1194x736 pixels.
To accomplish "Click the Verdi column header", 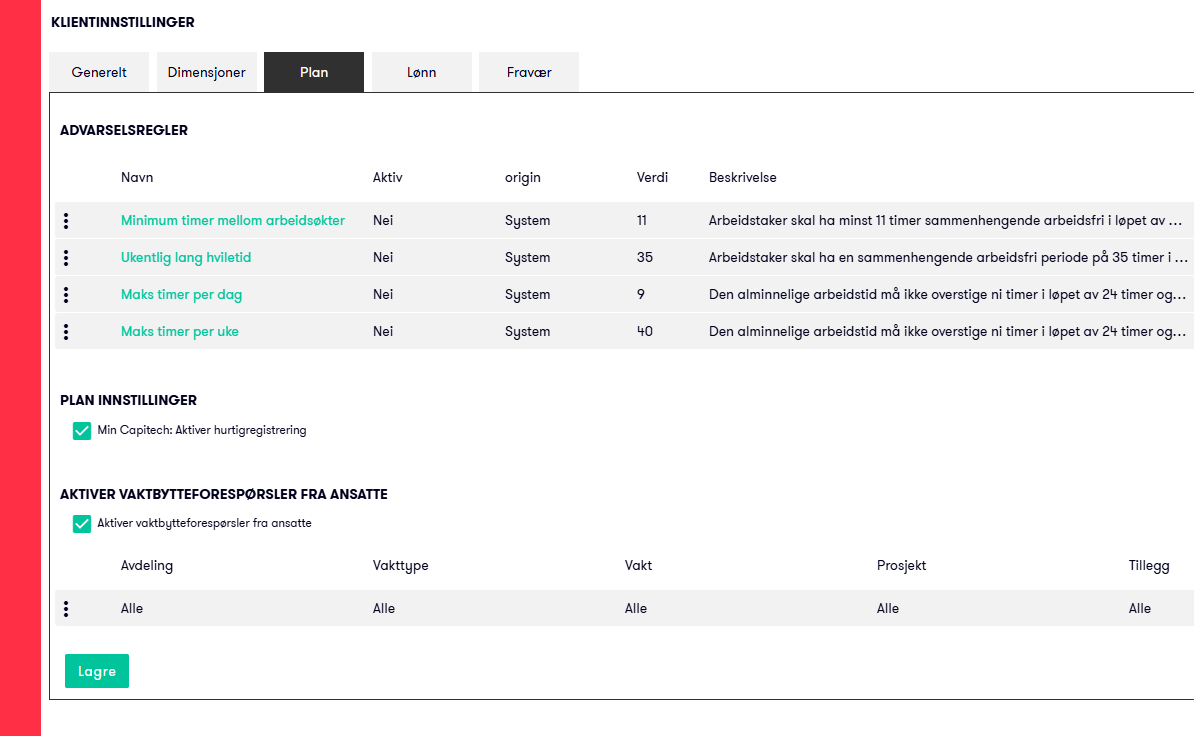I will [x=652, y=177].
